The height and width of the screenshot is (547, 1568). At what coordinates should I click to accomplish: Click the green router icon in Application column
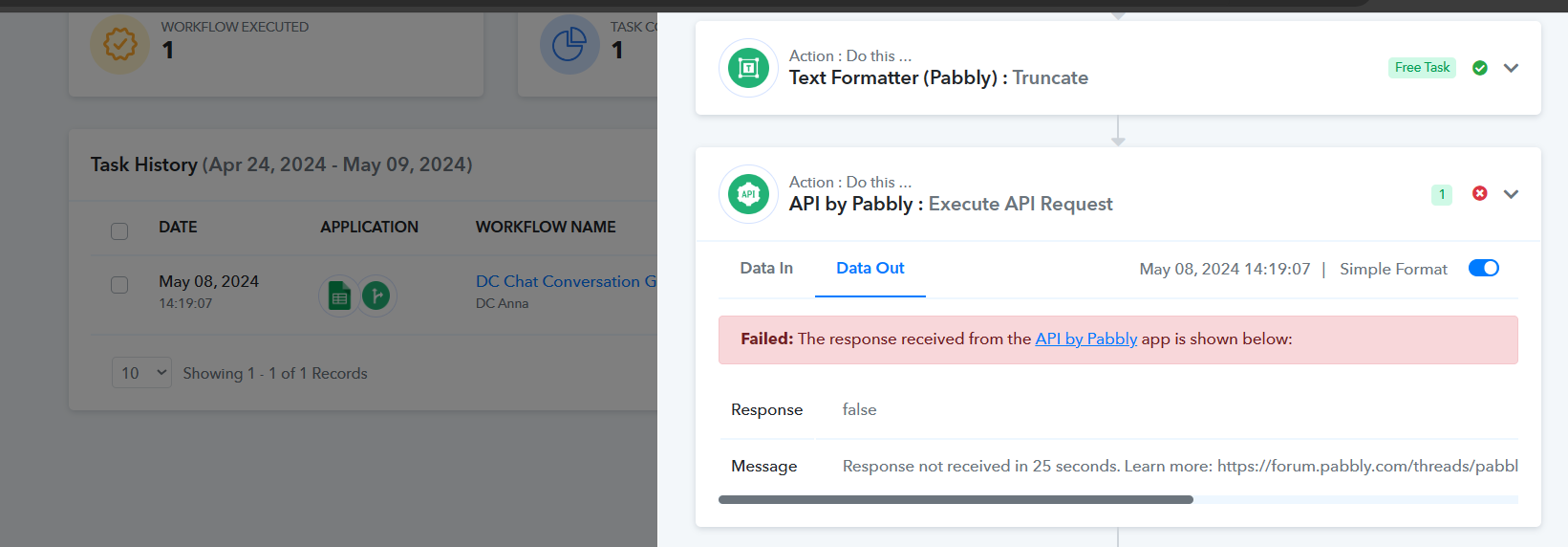(x=376, y=296)
